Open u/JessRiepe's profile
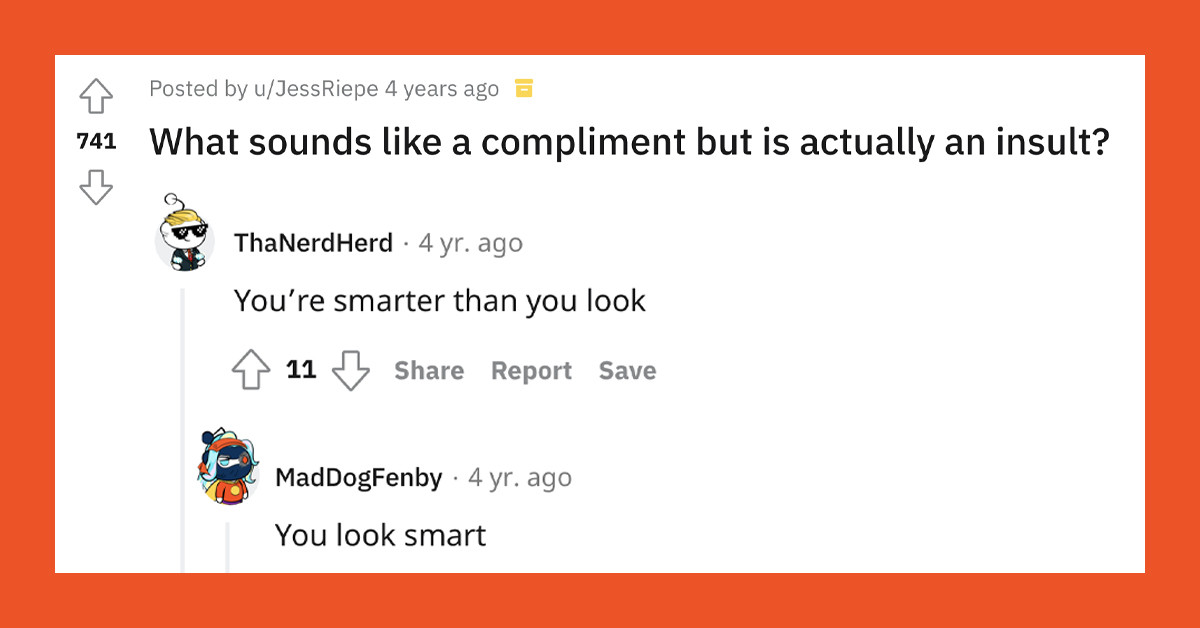The height and width of the screenshot is (628, 1200). 312,88
